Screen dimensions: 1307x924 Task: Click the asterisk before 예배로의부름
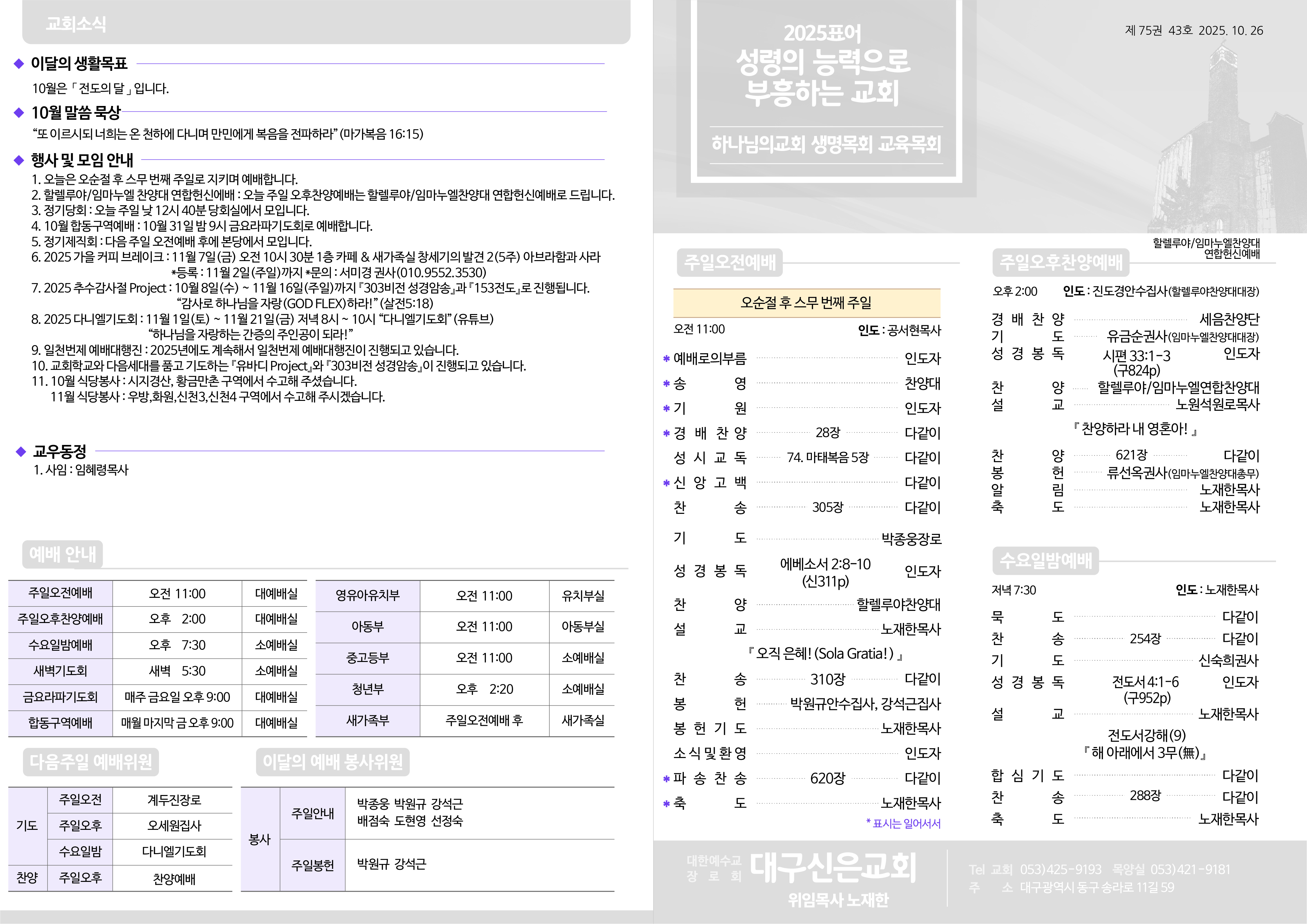coord(666,359)
